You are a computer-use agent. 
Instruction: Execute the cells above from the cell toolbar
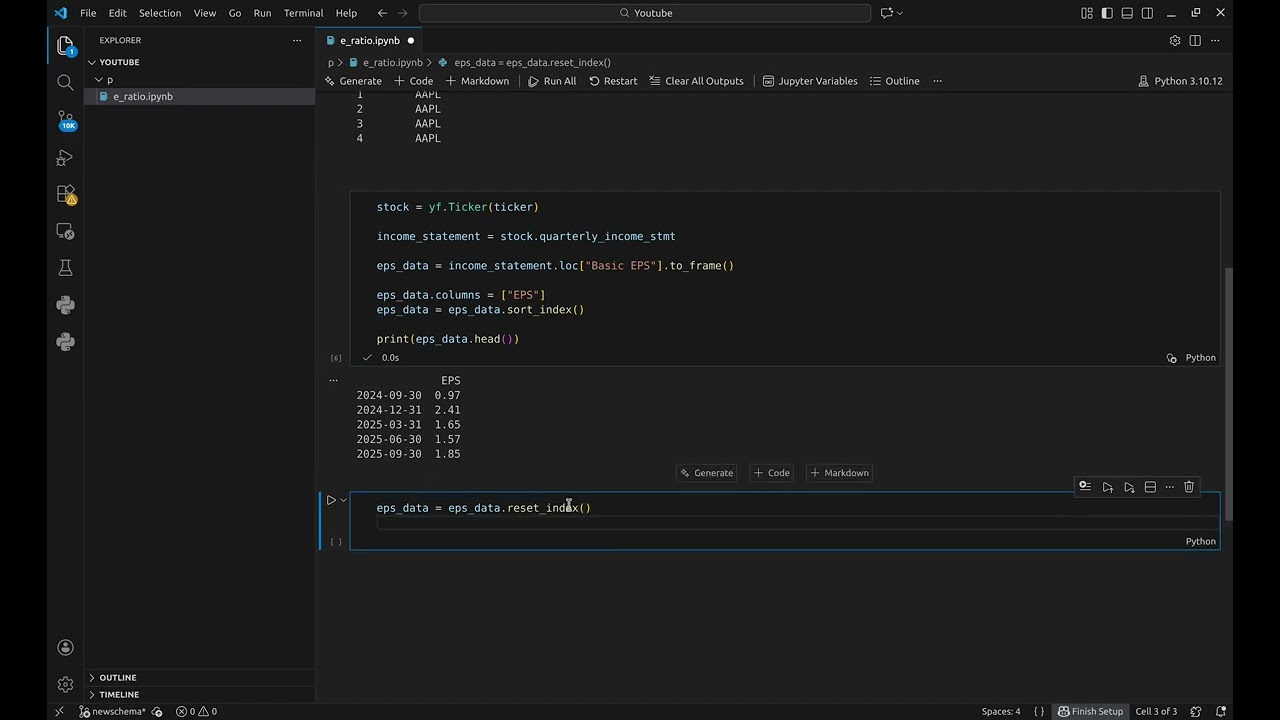pos(1107,487)
